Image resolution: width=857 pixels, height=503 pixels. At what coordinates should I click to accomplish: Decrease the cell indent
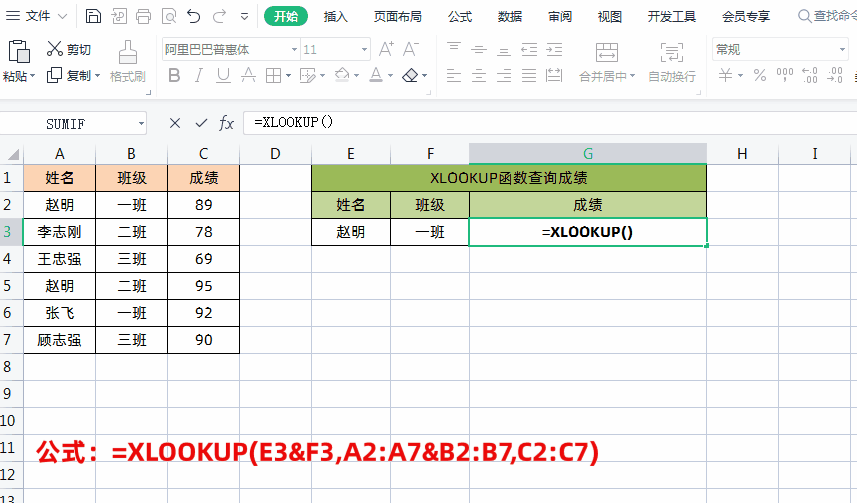pos(529,49)
